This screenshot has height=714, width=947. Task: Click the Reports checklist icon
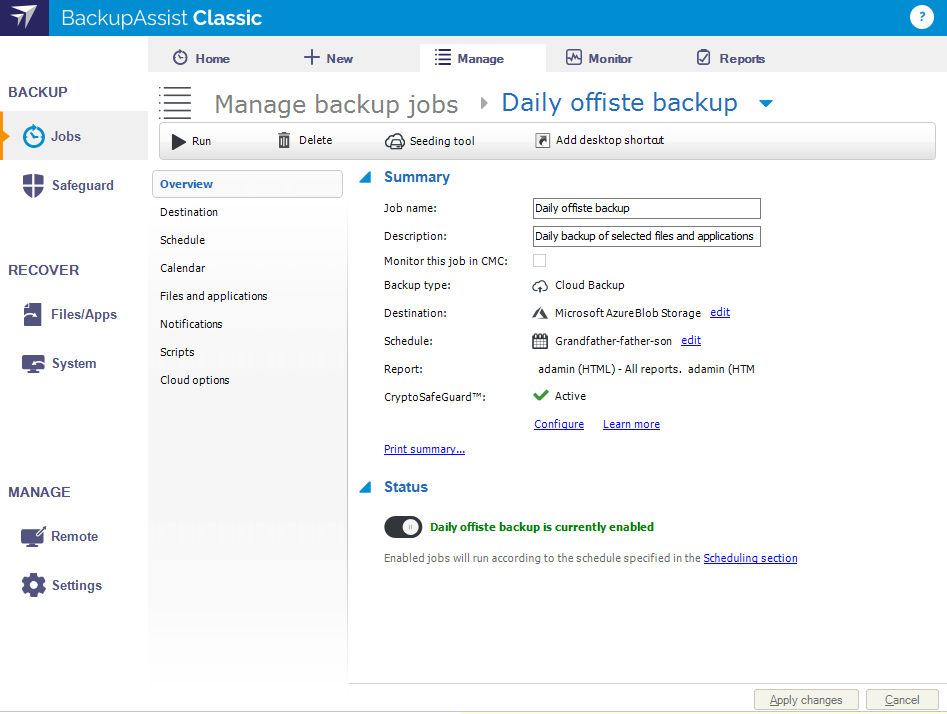pos(704,57)
